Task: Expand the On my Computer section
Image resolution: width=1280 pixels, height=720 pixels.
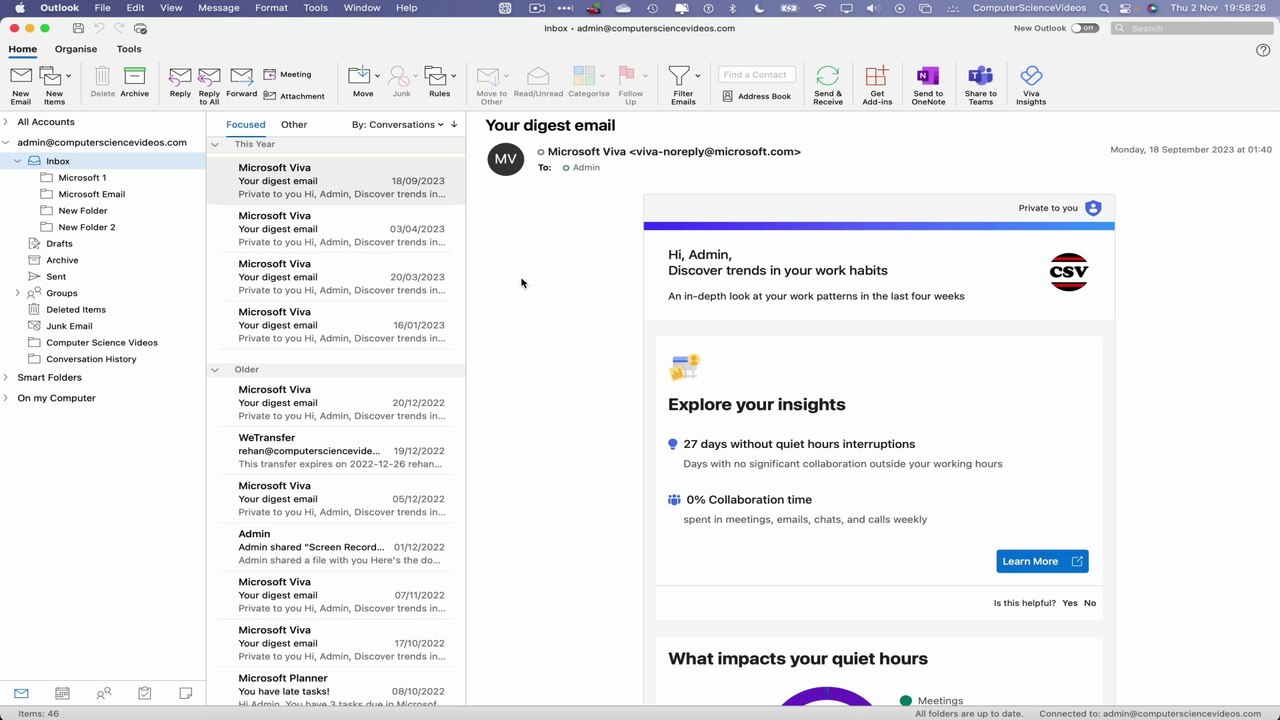Action: click(6, 398)
